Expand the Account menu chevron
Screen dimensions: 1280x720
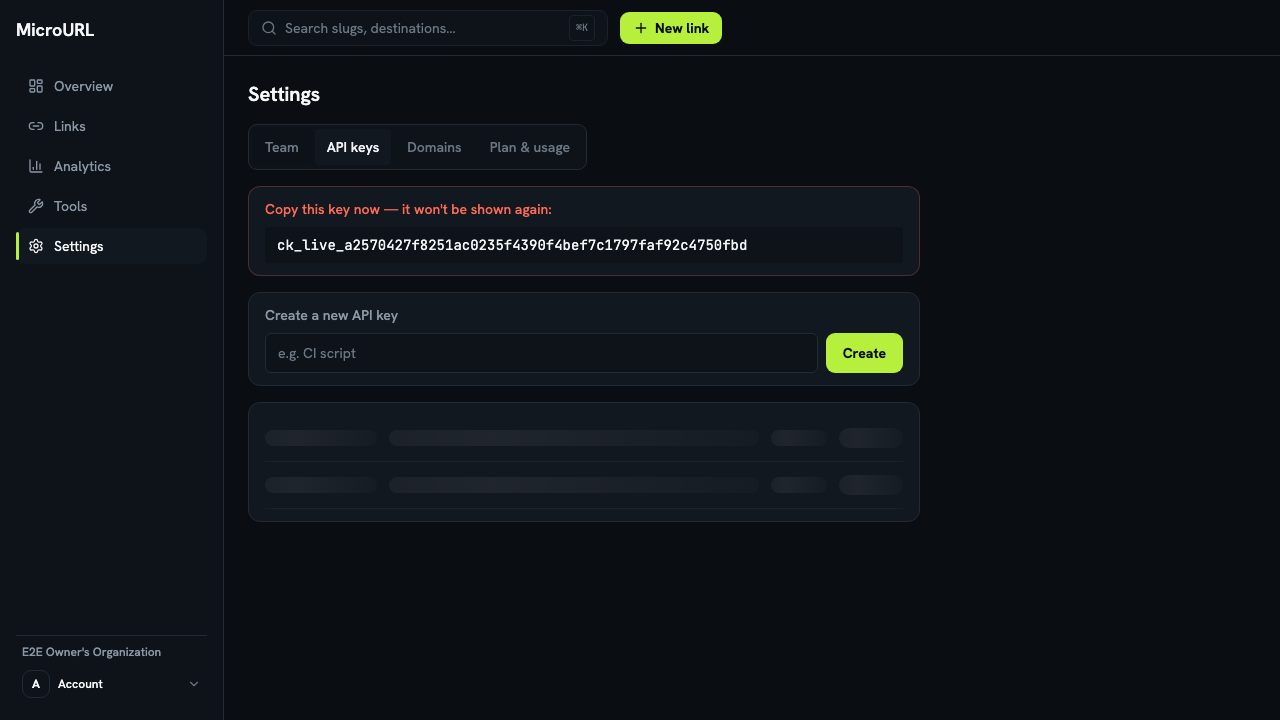[x=194, y=684]
